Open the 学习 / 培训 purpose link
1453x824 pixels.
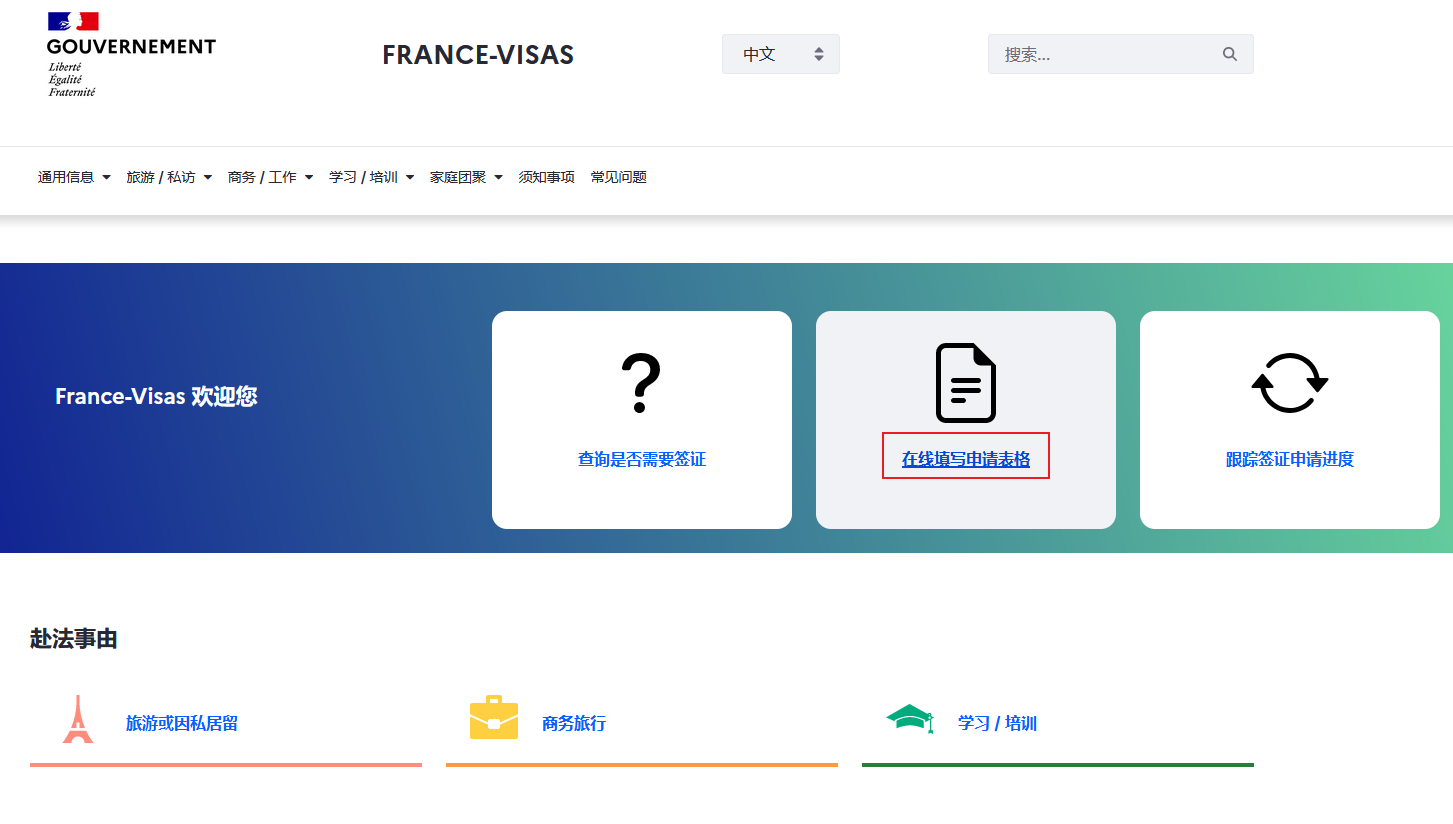pyautogui.click(x=997, y=723)
